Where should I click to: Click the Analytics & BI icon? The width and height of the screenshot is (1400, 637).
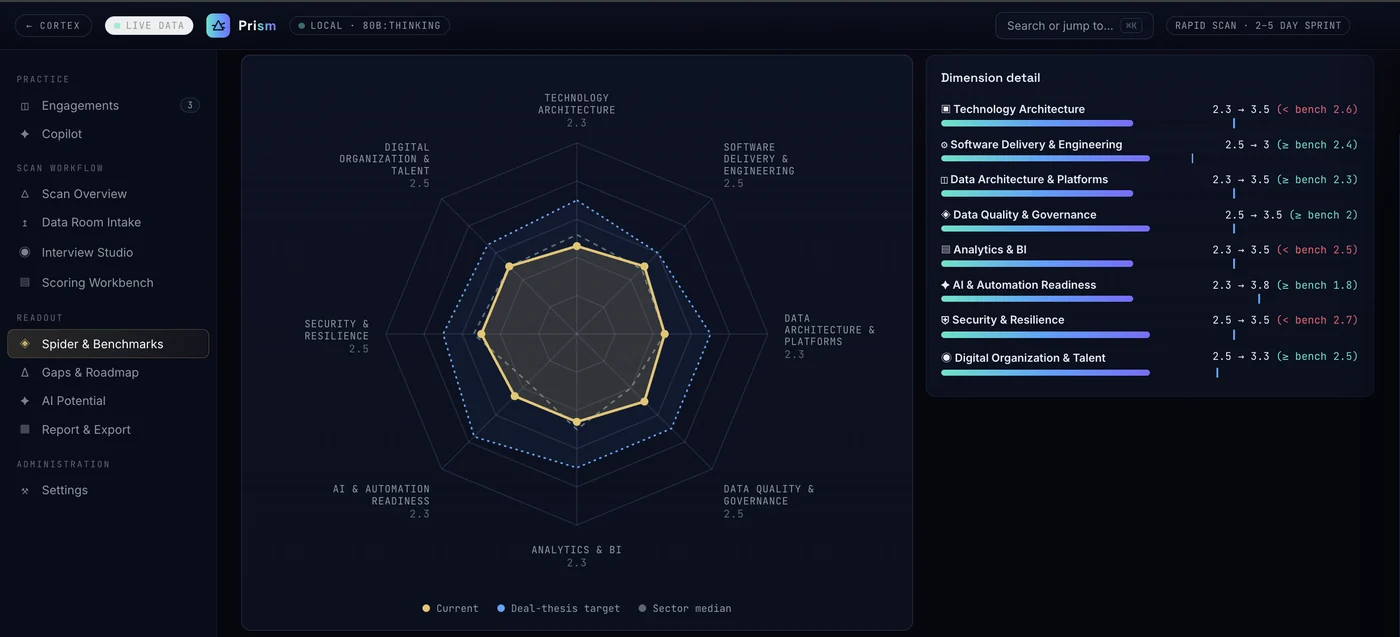[x=946, y=250]
